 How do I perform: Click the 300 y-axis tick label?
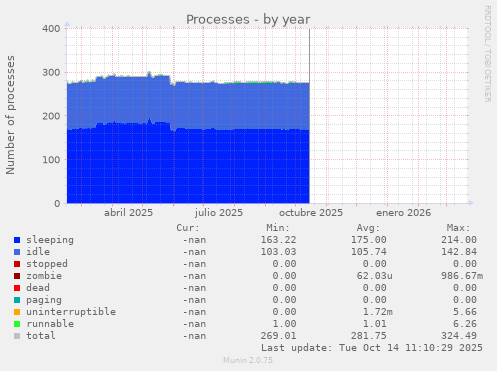click(x=51, y=72)
